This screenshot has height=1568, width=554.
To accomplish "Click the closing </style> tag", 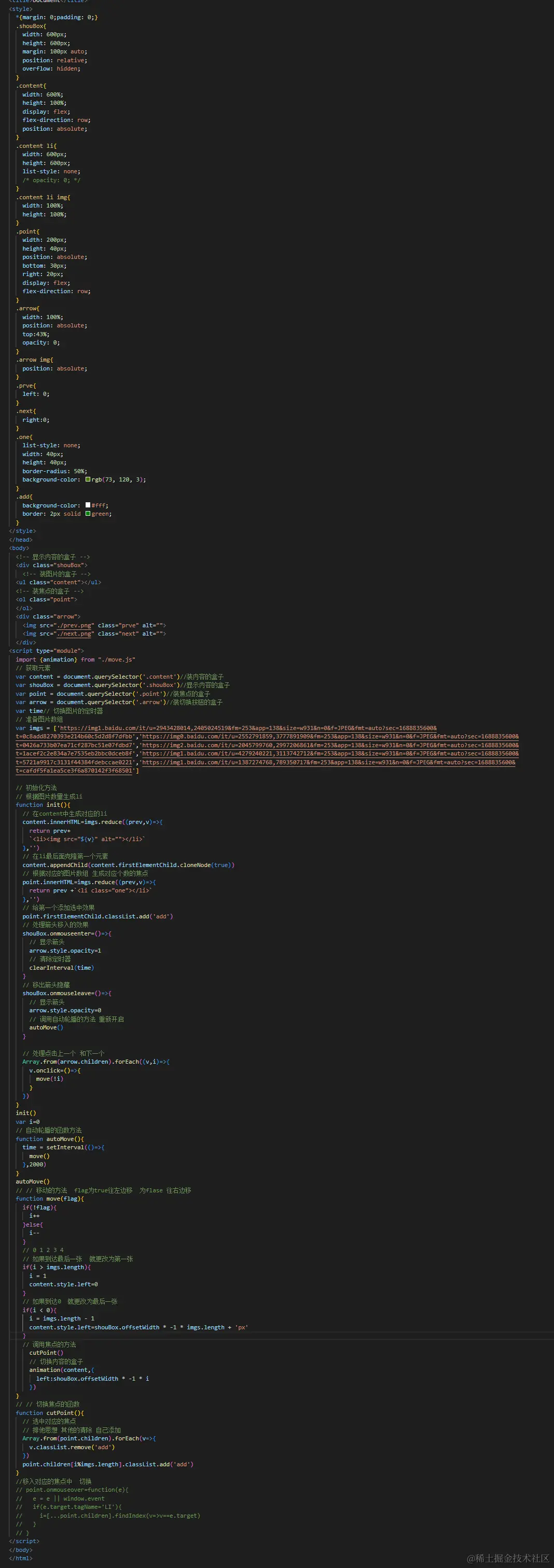I will pyautogui.click(x=22, y=531).
